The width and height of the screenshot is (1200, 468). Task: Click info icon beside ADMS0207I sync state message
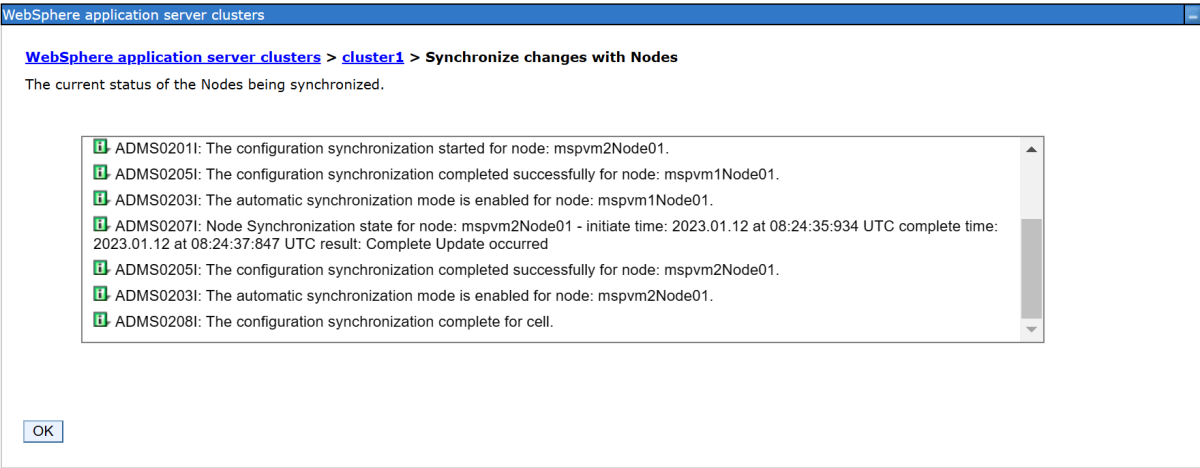[x=102, y=225]
